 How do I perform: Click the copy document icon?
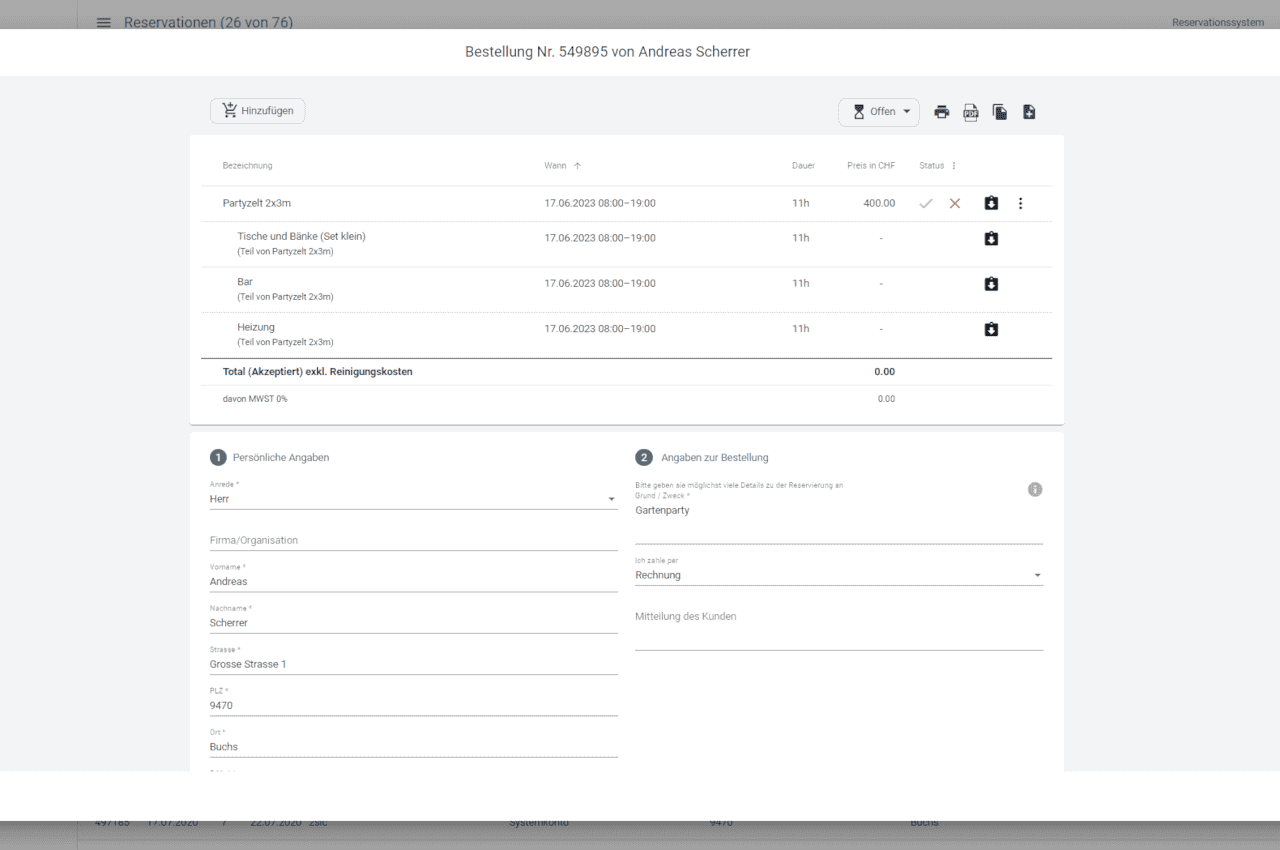(x=999, y=112)
